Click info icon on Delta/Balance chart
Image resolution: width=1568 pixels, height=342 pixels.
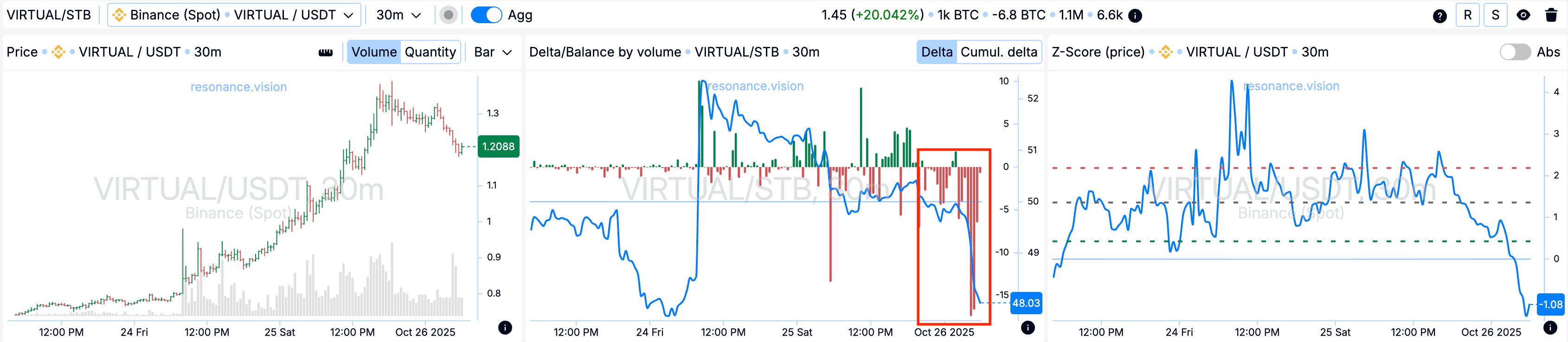tap(1028, 327)
